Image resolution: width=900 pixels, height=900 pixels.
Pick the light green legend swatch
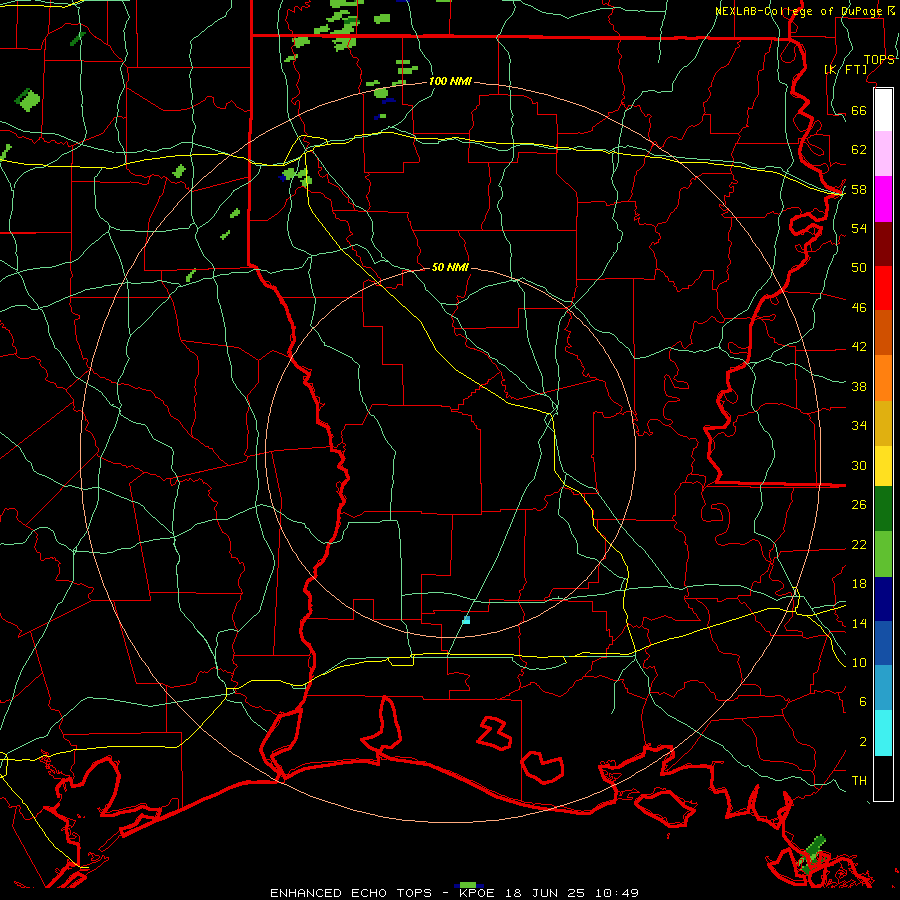[x=883, y=554]
